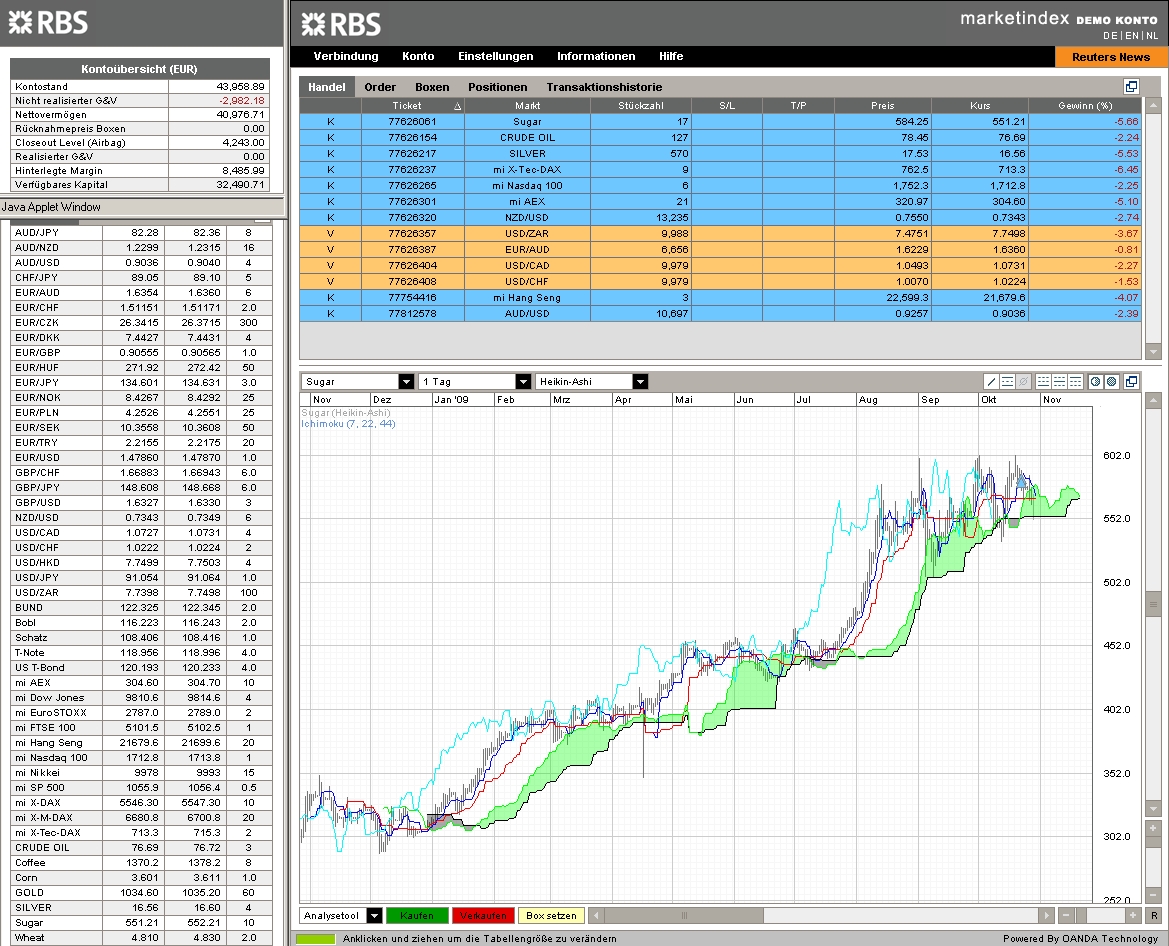Image resolution: width=1169 pixels, height=946 pixels.
Task: Select the trend line drawing tool
Action: 991,381
